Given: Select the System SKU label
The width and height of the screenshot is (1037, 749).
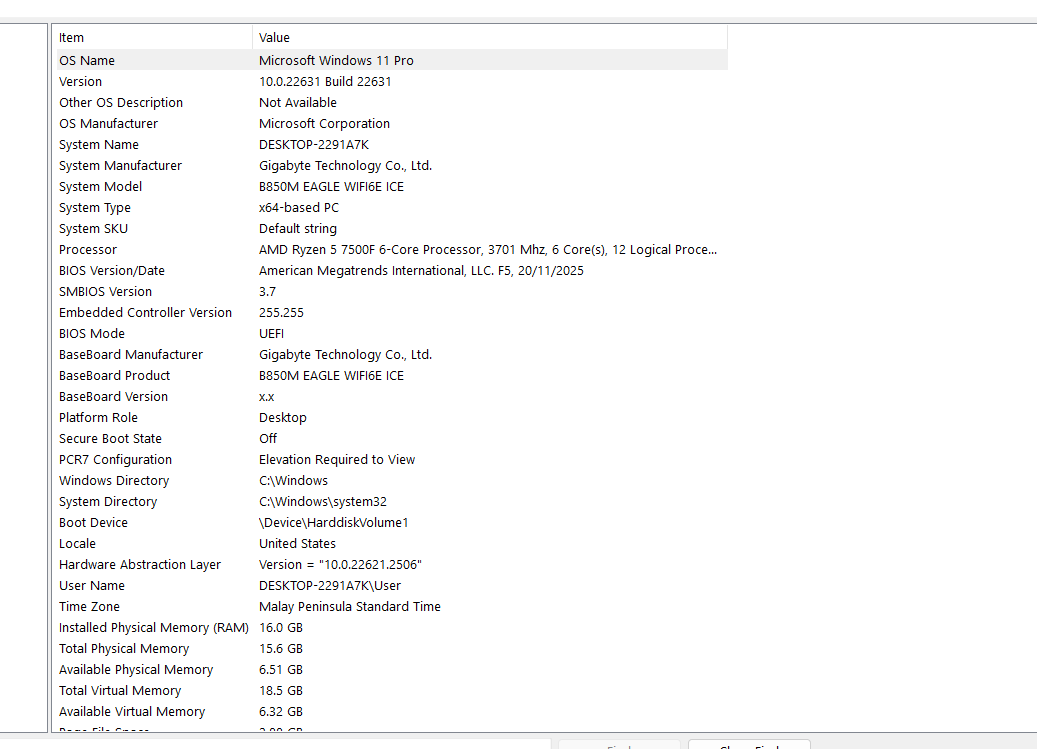Looking at the screenshot, I should click(x=93, y=229).
